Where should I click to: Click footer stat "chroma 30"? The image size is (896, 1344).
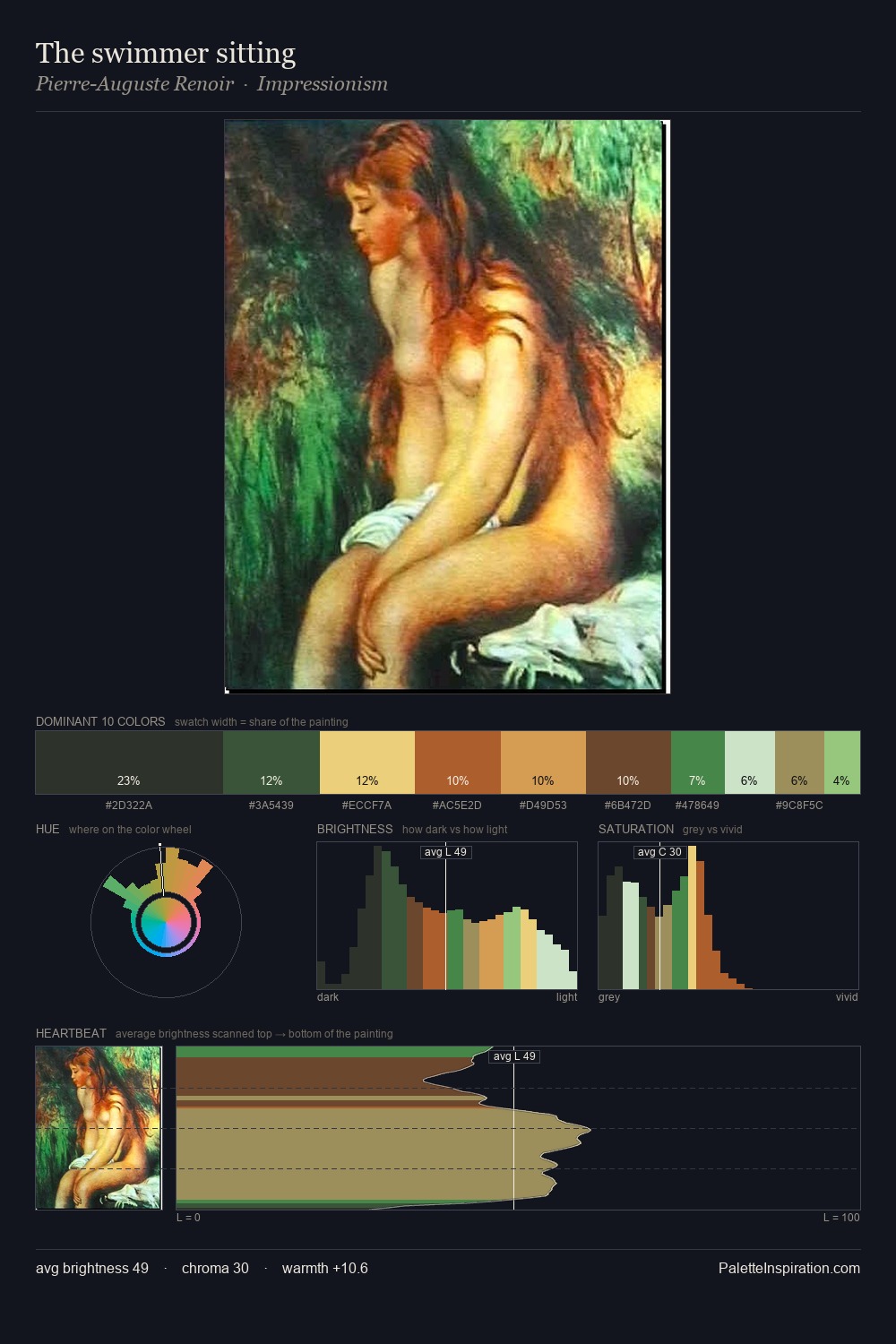(215, 1268)
